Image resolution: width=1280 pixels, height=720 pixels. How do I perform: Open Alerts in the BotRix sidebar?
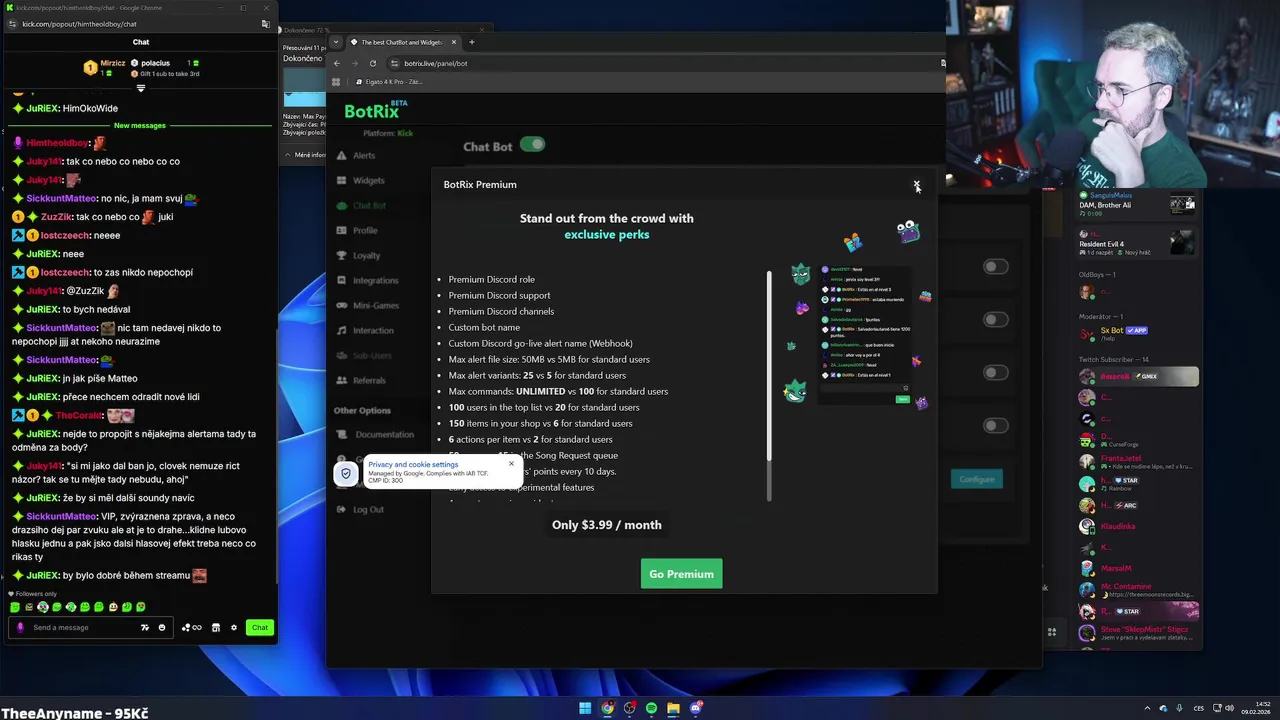364,155
